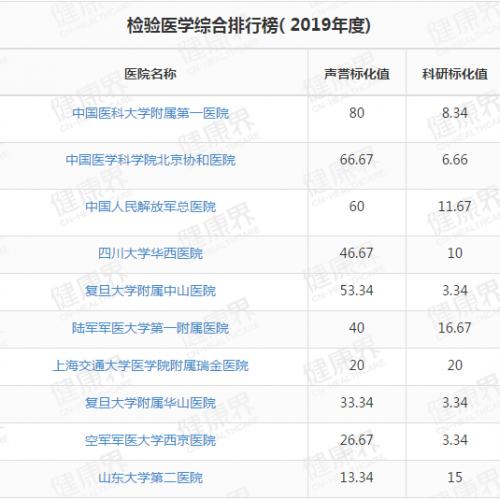Select research value 11.67
The image size is (500, 500).
click(x=455, y=206)
